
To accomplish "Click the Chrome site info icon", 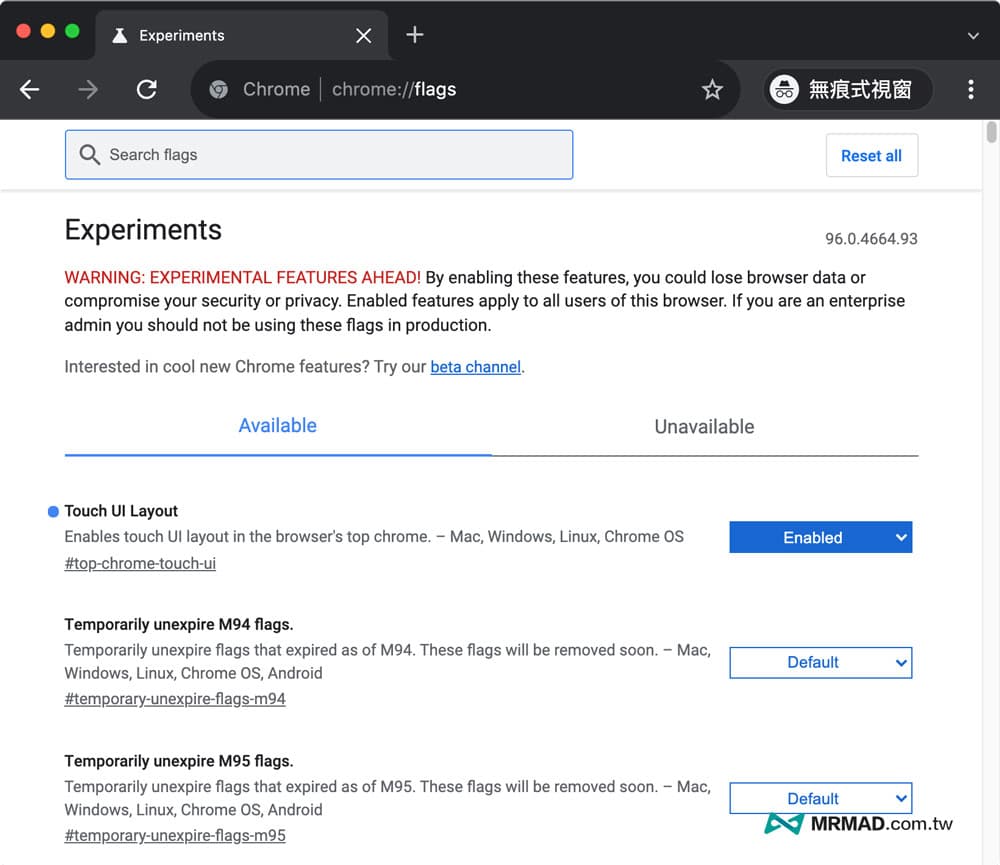I will 219,89.
